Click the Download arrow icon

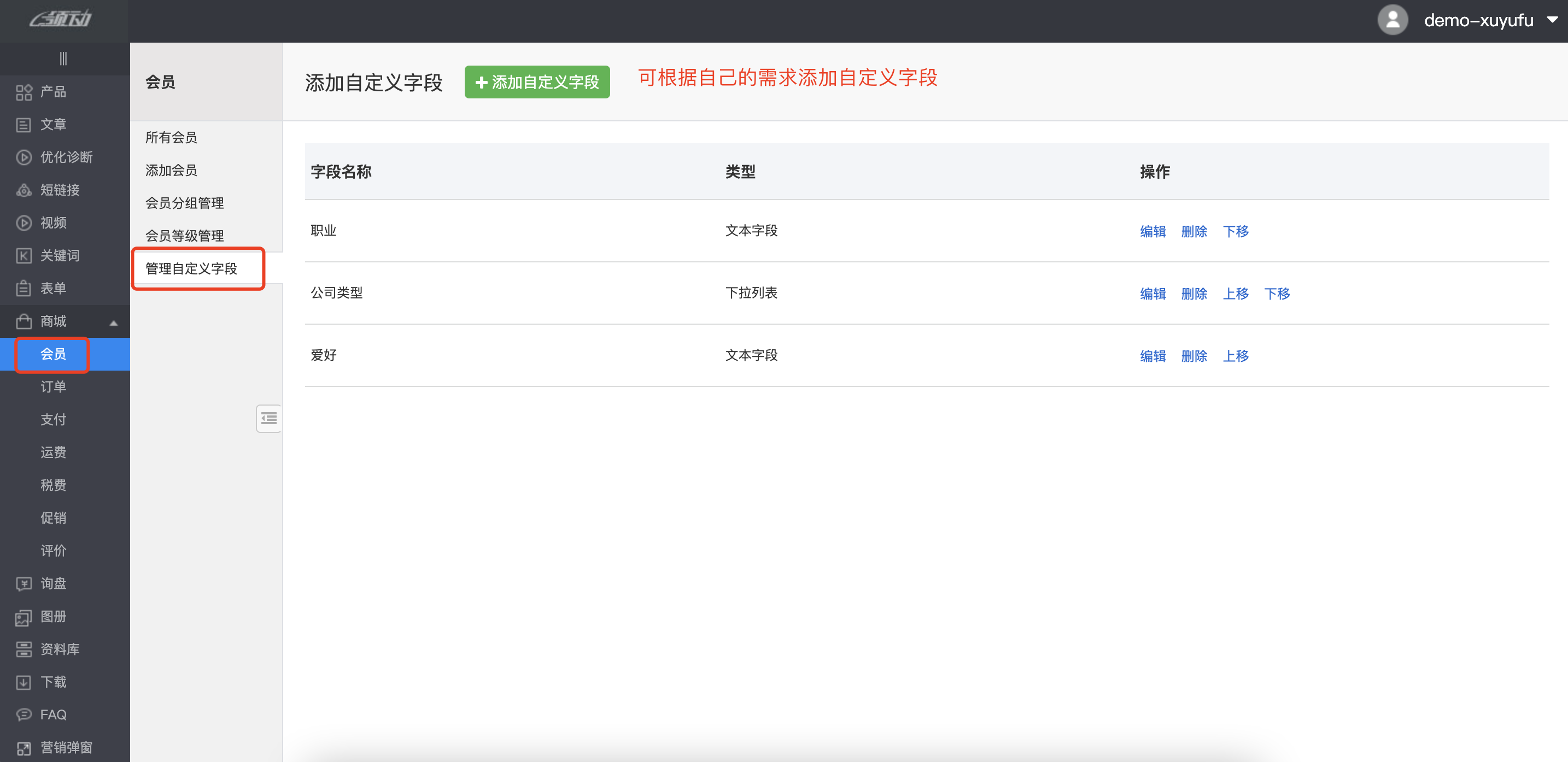23,682
